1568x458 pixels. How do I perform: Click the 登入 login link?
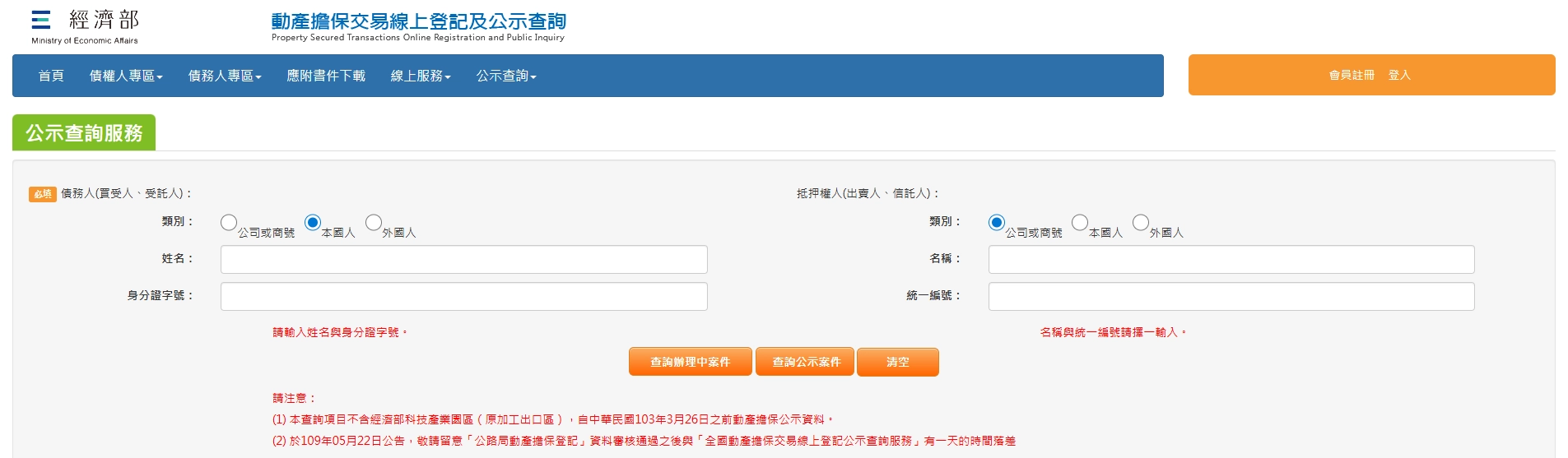point(1399,75)
